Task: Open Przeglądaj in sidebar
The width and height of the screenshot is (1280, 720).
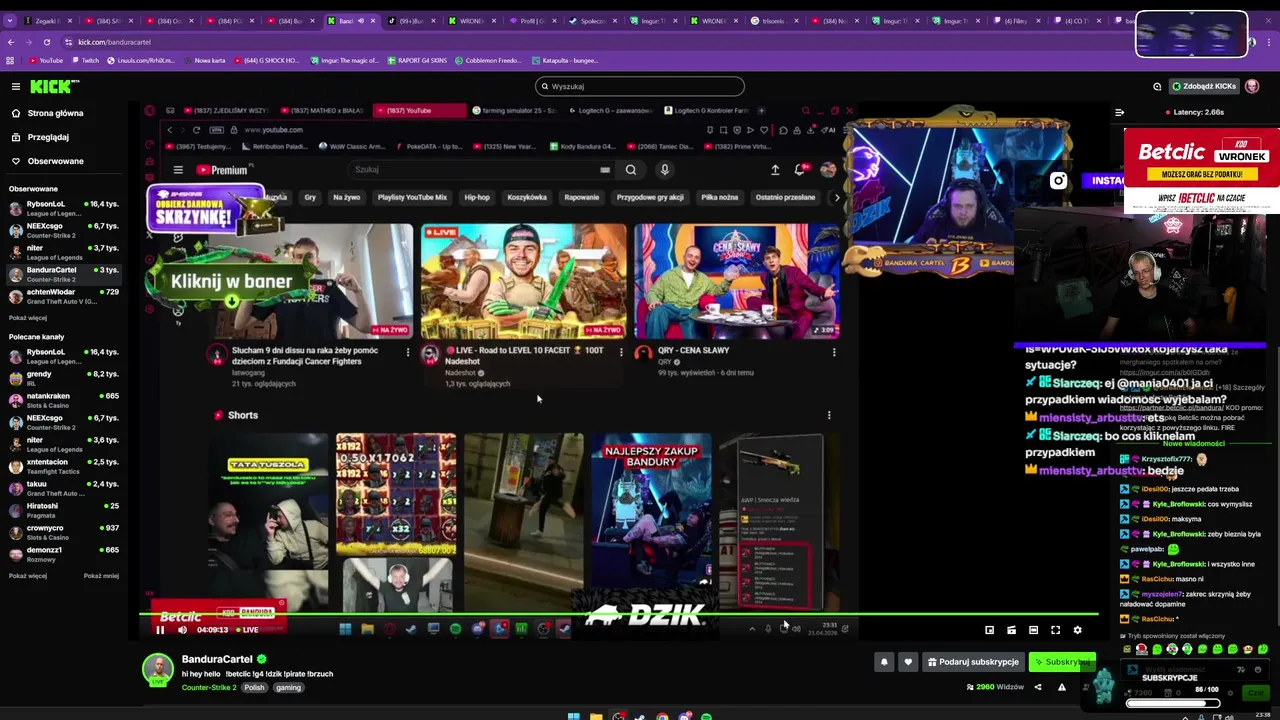Action: tap(39, 137)
